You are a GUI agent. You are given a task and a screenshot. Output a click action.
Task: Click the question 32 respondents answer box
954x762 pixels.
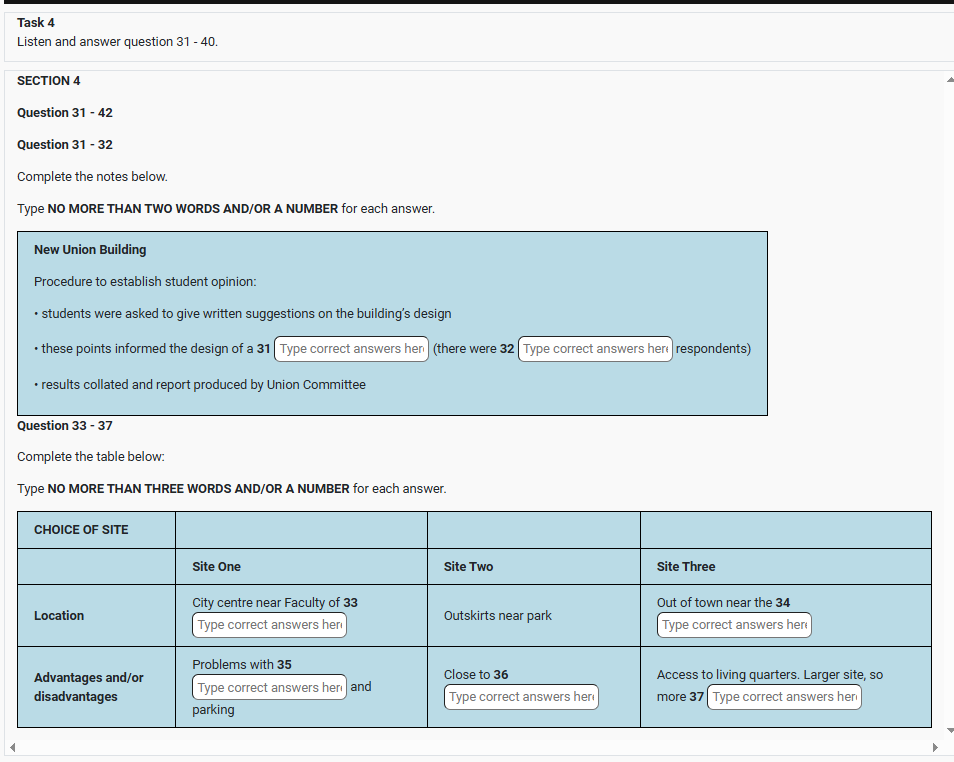click(x=595, y=349)
